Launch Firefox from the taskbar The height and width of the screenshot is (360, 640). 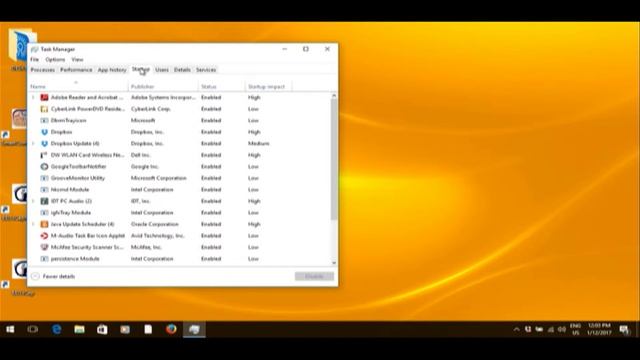coord(171,329)
